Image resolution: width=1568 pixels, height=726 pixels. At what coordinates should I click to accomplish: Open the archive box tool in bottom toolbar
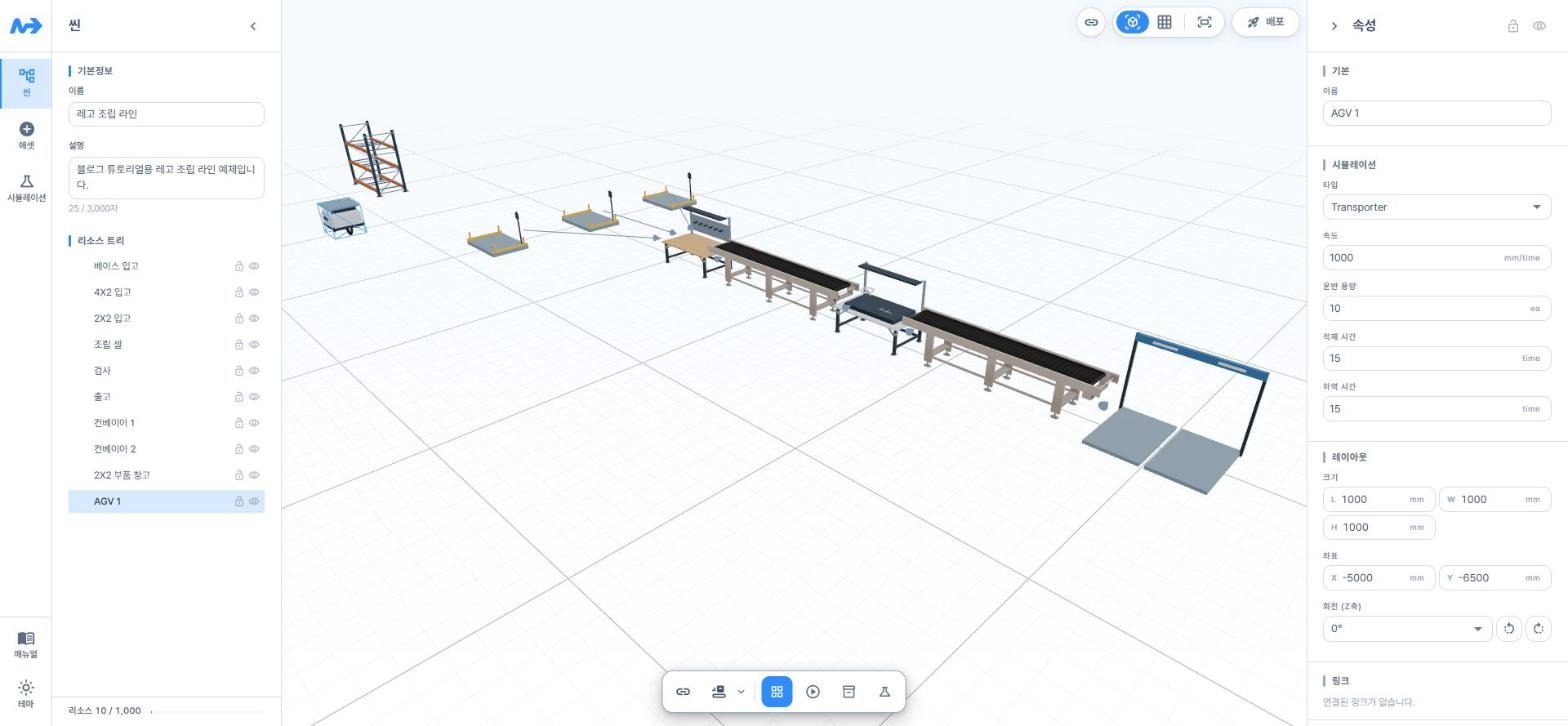click(x=849, y=692)
